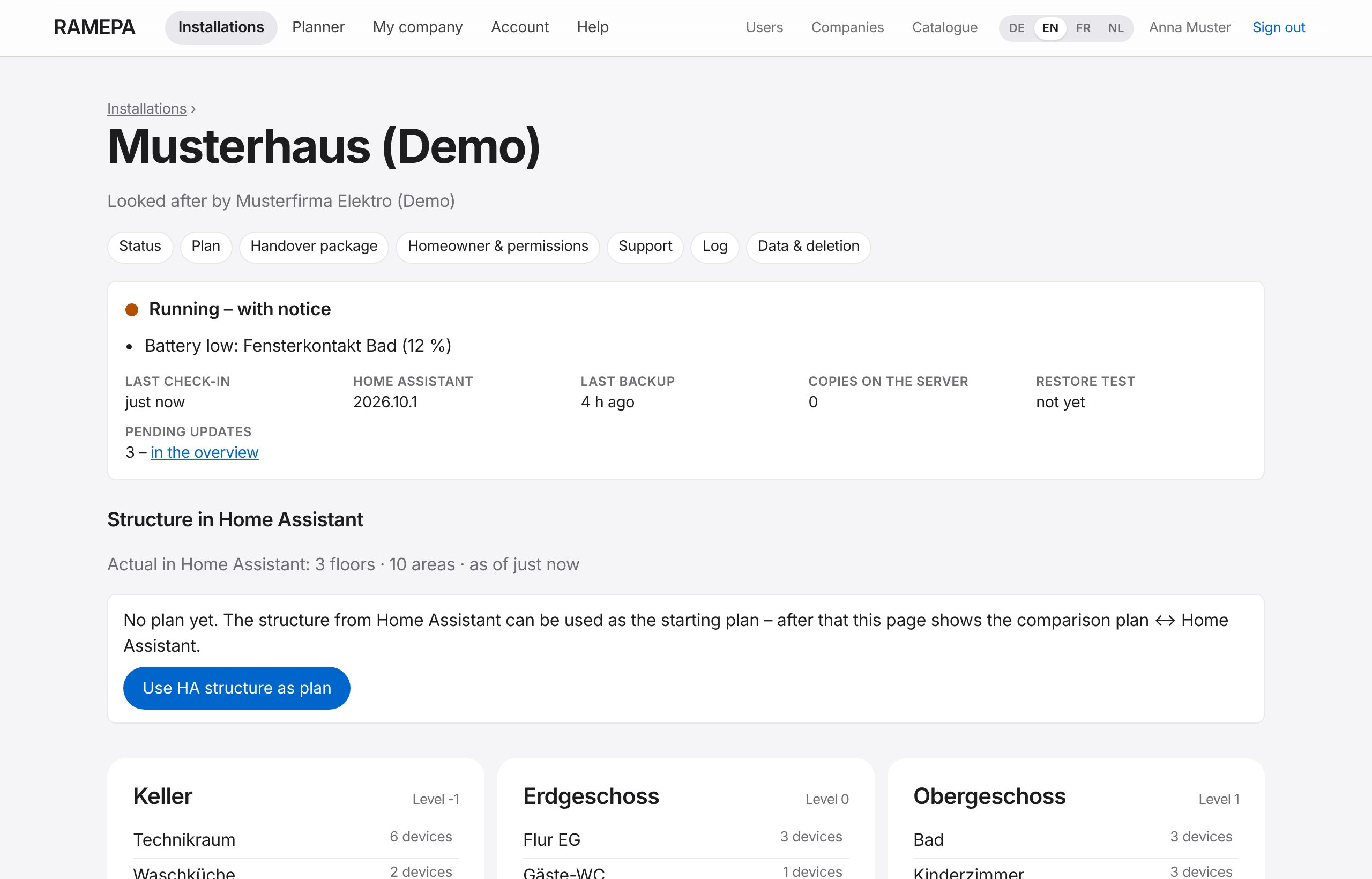Click Use HA structure as plan

(237, 688)
